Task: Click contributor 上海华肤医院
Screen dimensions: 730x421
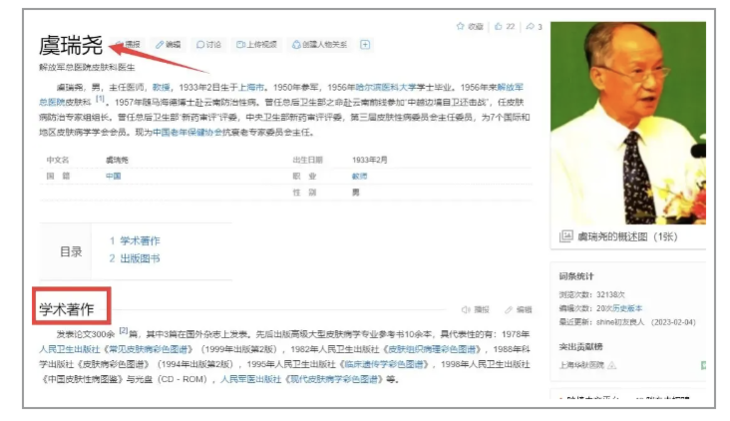Action: pyautogui.click(x=581, y=365)
